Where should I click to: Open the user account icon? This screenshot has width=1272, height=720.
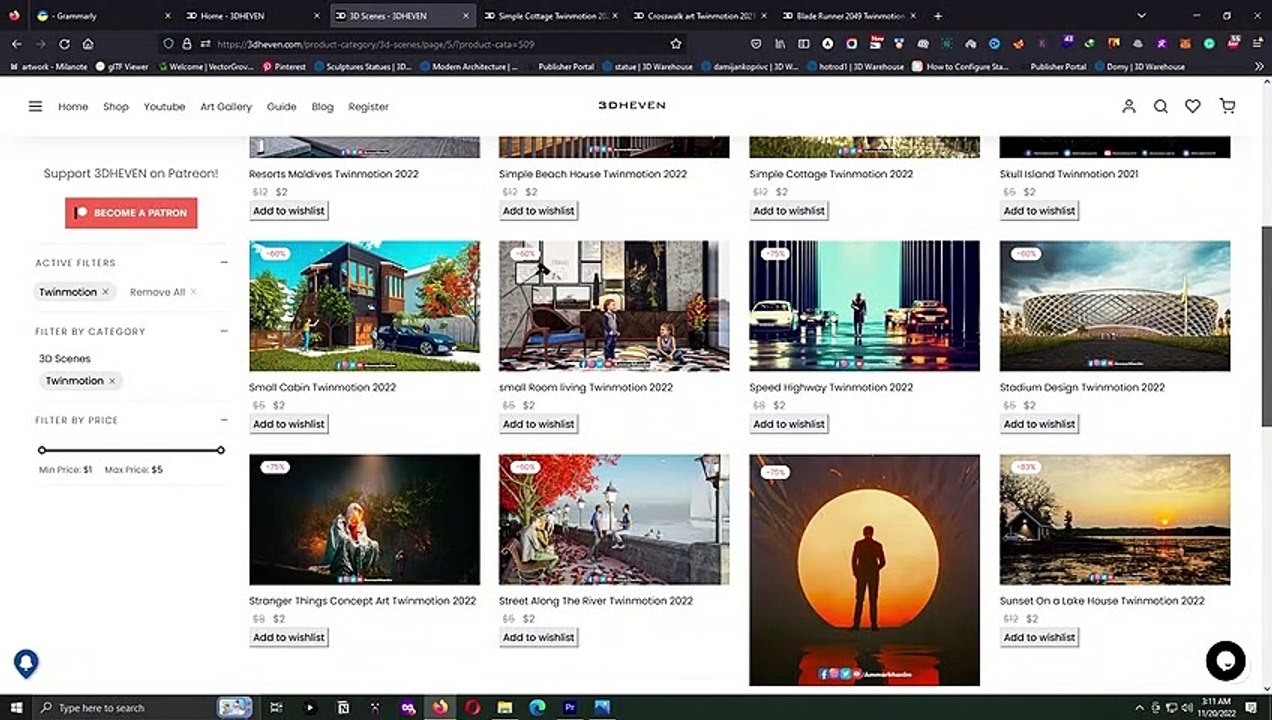(x=1129, y=106)
